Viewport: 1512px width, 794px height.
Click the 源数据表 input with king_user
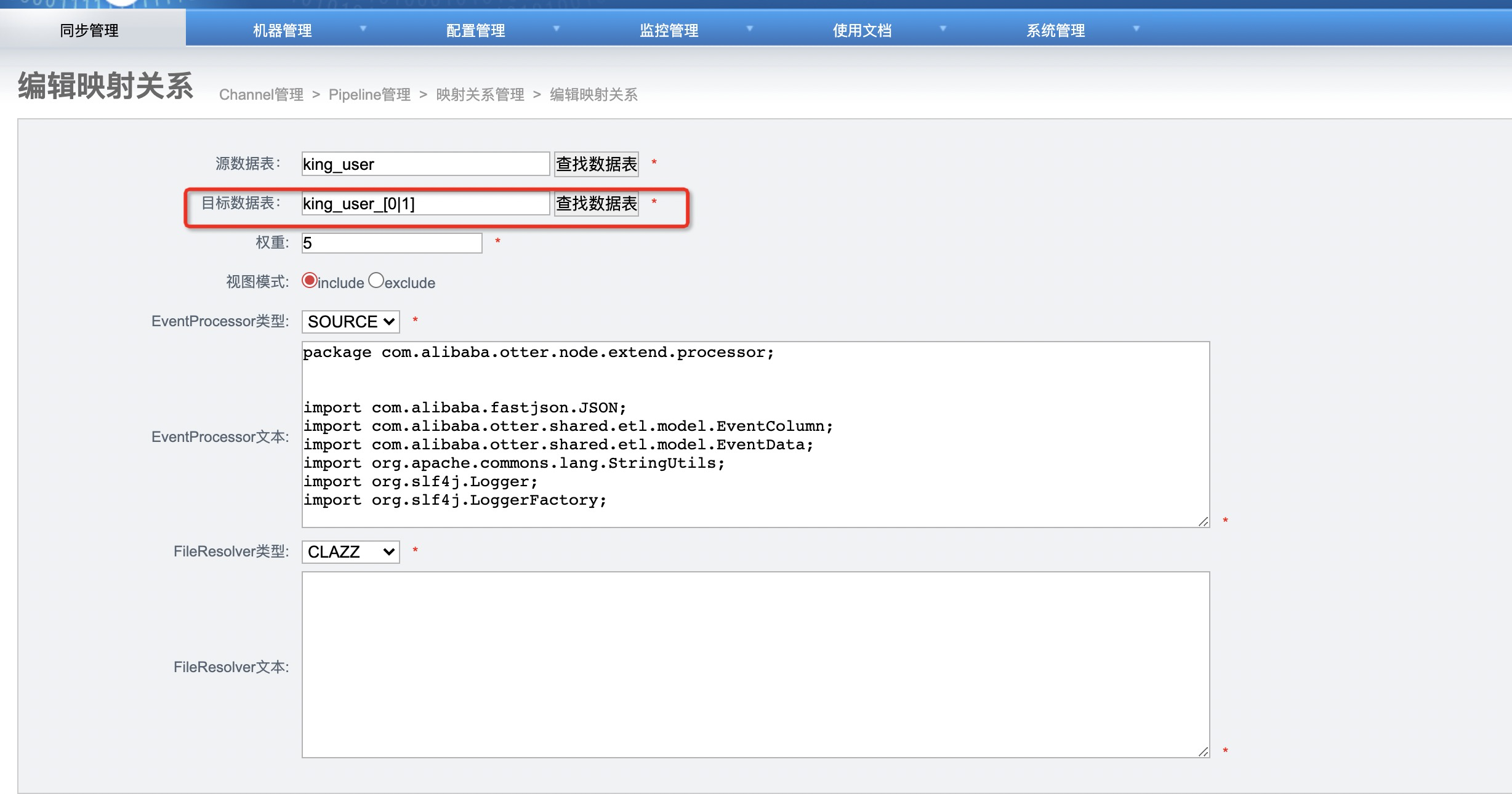click(425, 164)
